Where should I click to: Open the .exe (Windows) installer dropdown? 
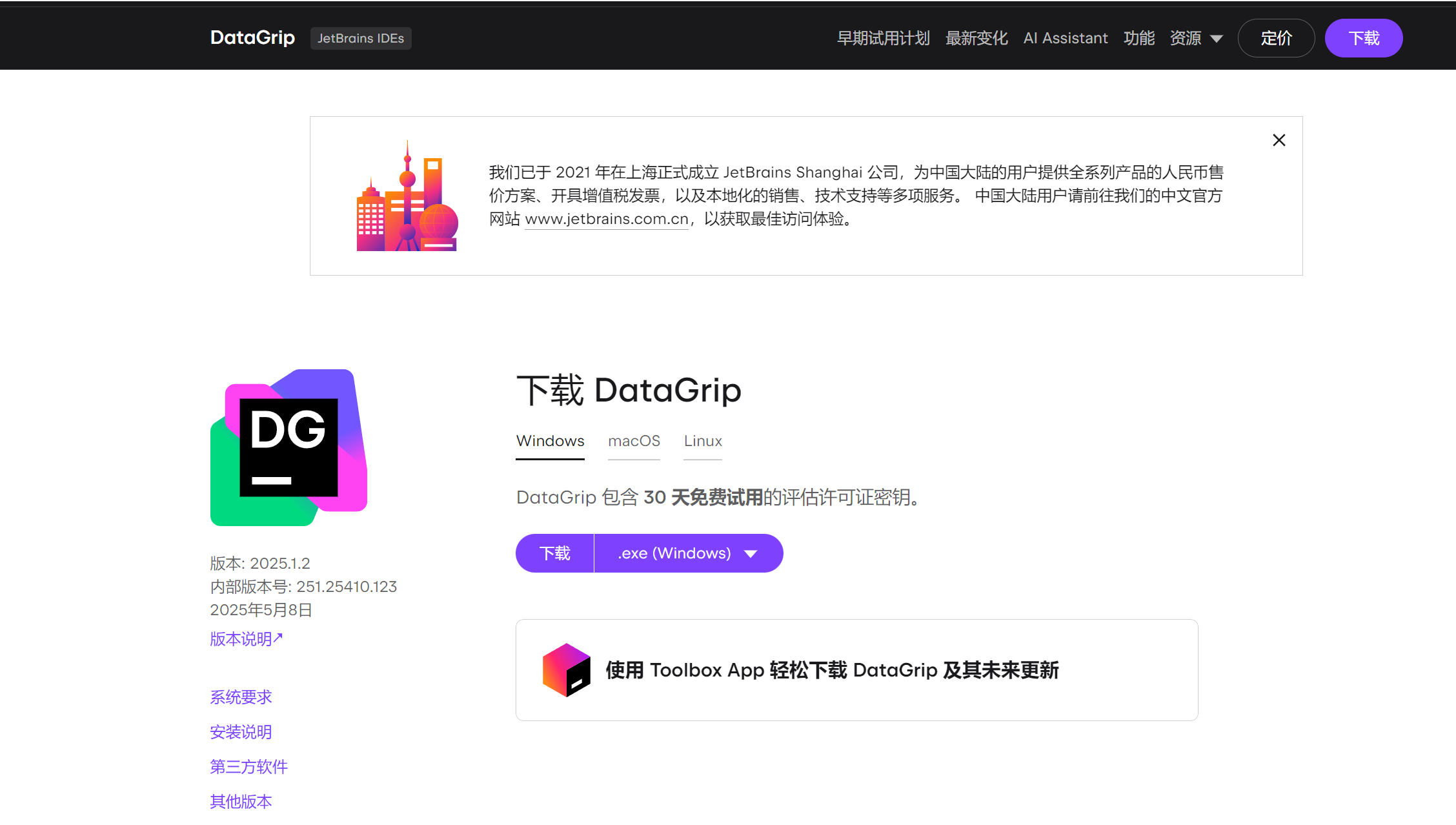pyautogui.click(x=674, y=553)
